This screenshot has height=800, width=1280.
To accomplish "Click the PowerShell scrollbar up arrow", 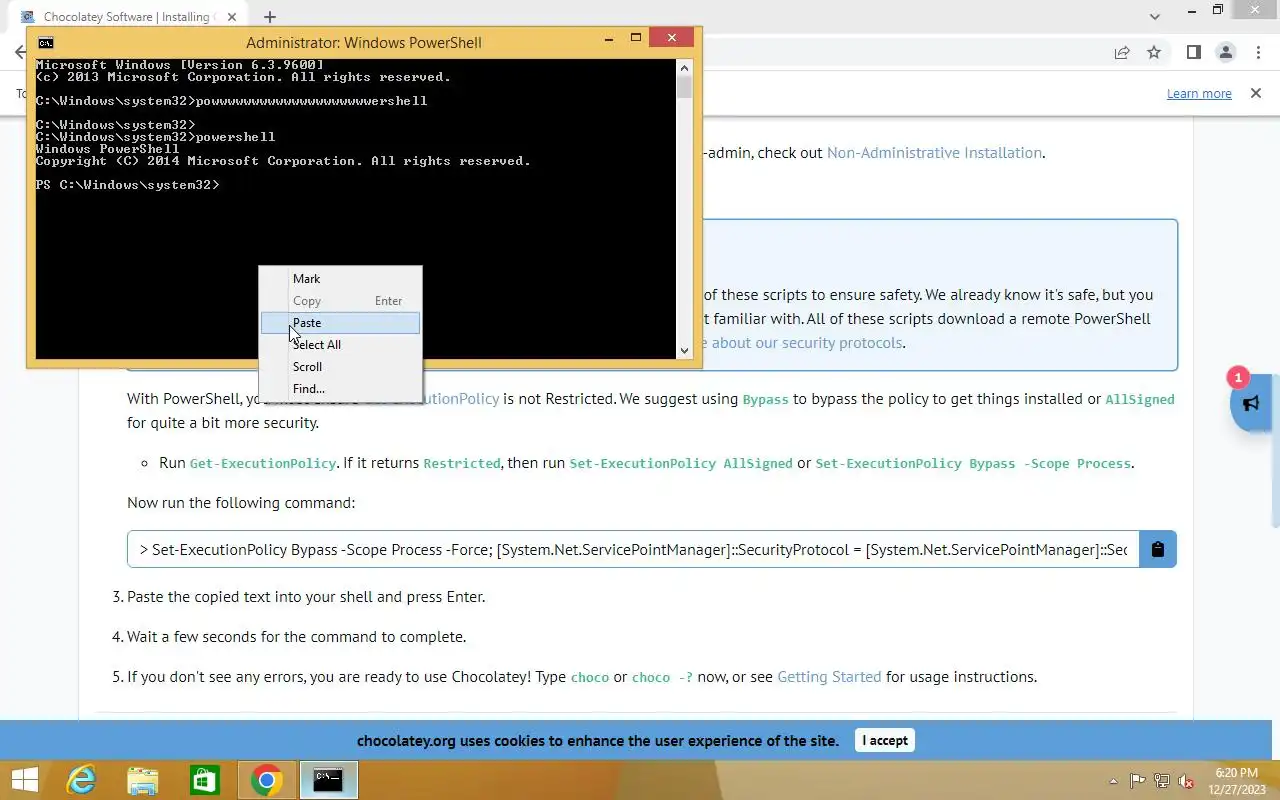I will pos(684,67).
